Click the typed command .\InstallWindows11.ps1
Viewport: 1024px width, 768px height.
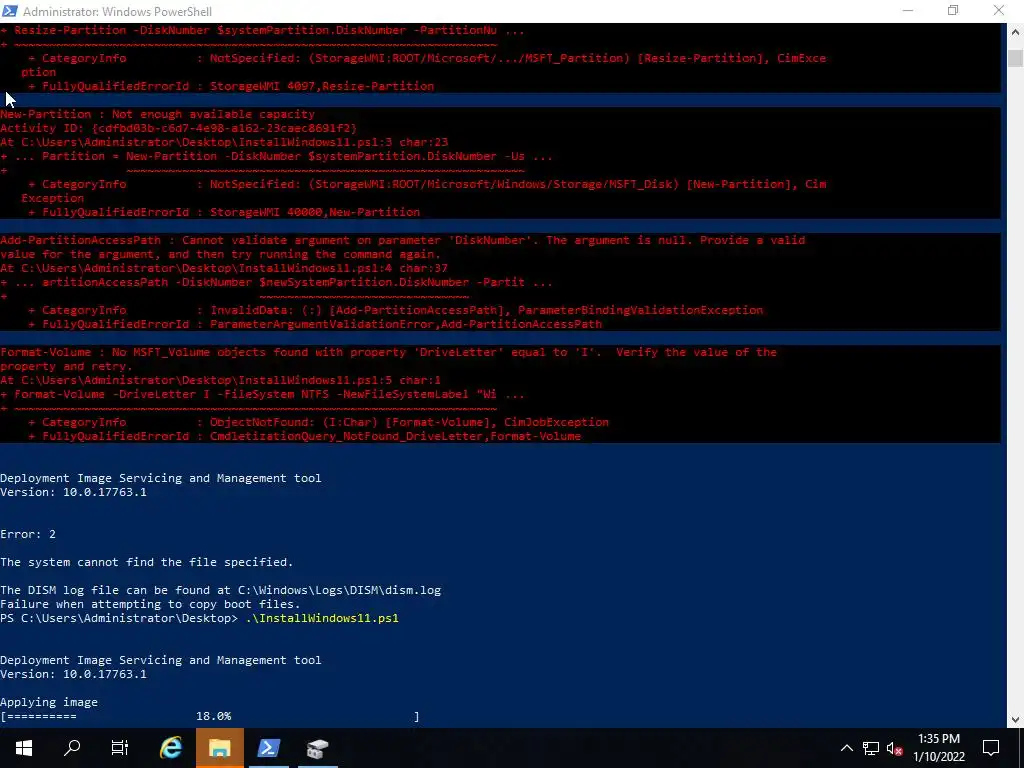click(322, 618)
